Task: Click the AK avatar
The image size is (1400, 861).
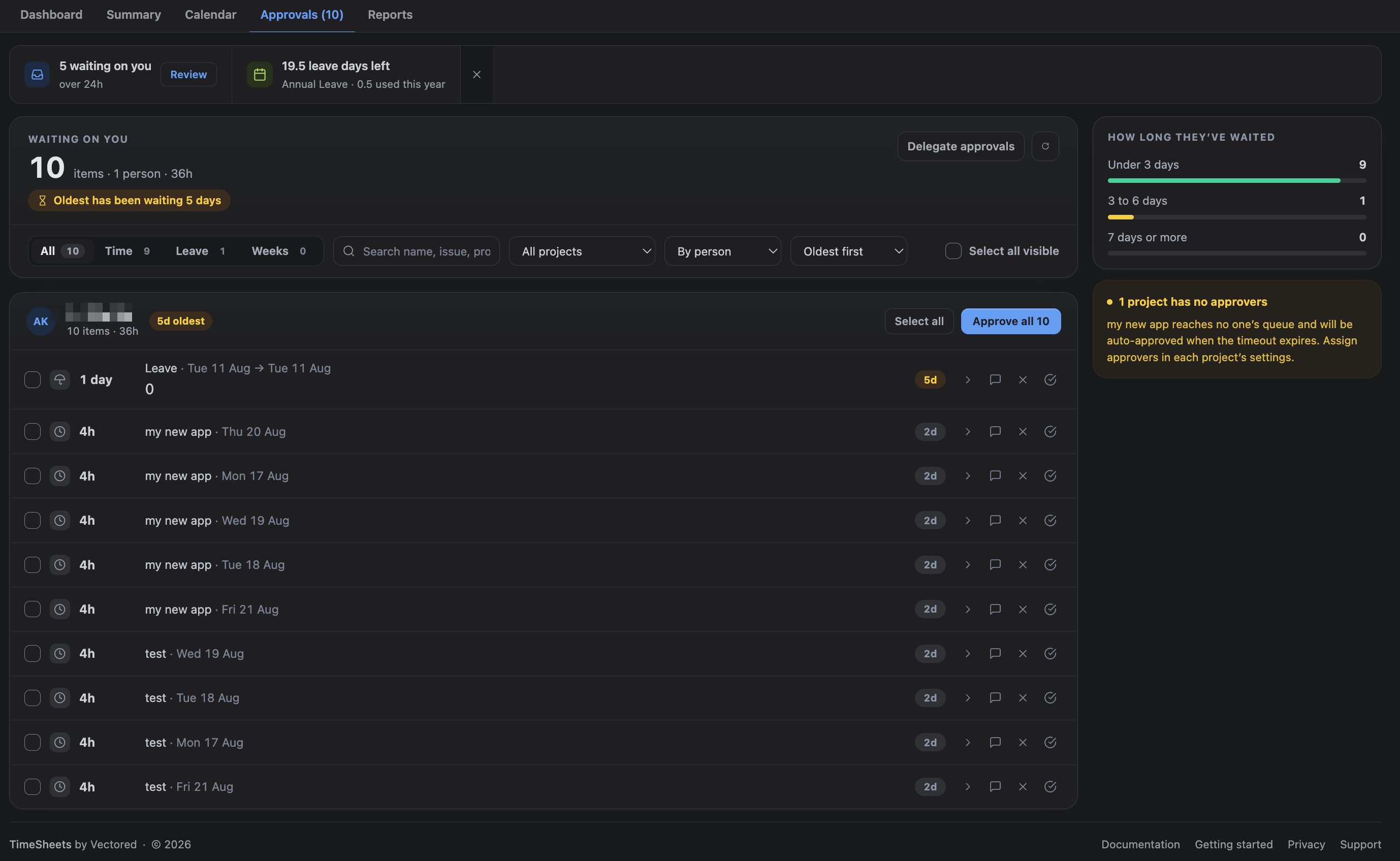Action: [41, 321]
